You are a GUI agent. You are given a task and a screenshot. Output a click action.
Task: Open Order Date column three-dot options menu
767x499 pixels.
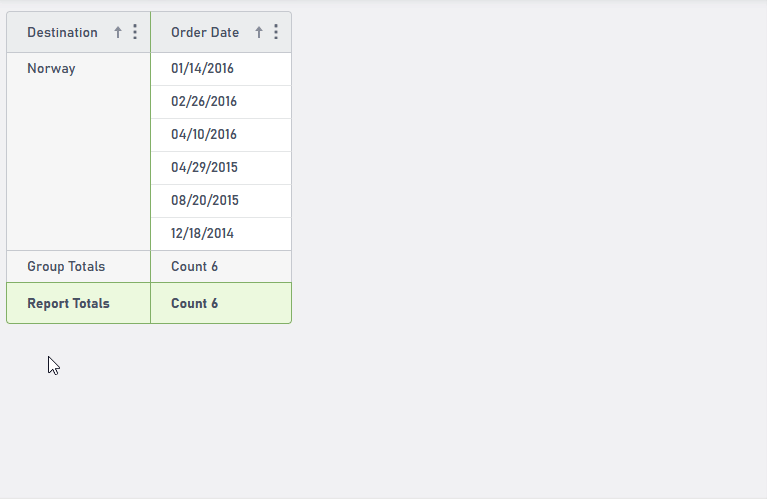click(x=276, y=32)
